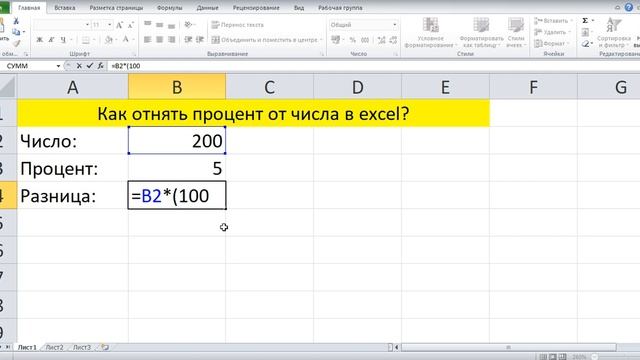Click the fill color bucket icon
The image size is (640, 360).
[x=109, y=40]
